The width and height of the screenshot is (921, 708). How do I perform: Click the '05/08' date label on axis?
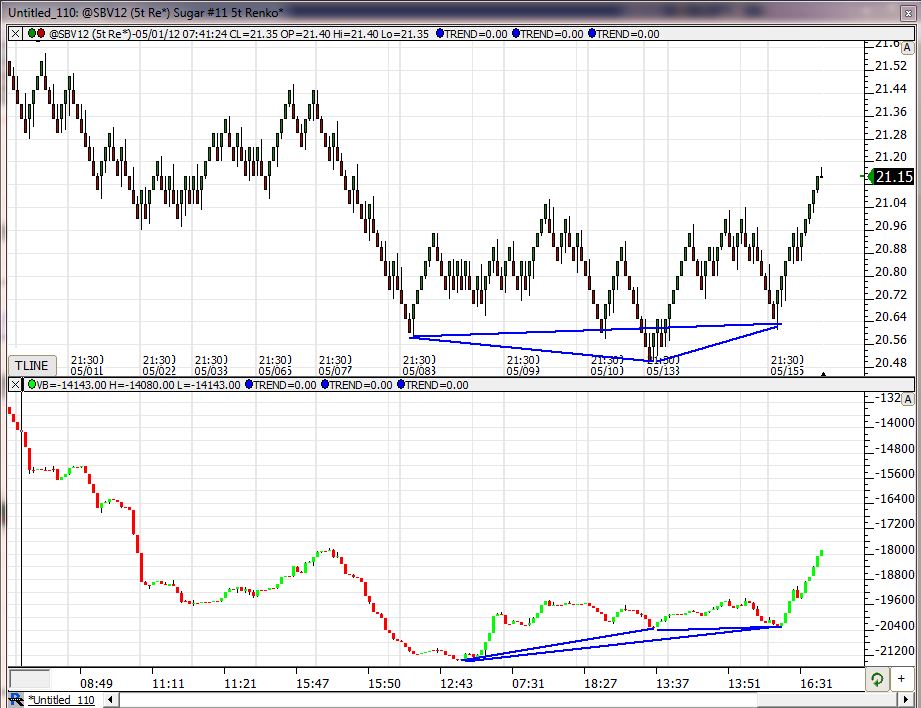tap(419, 371)
